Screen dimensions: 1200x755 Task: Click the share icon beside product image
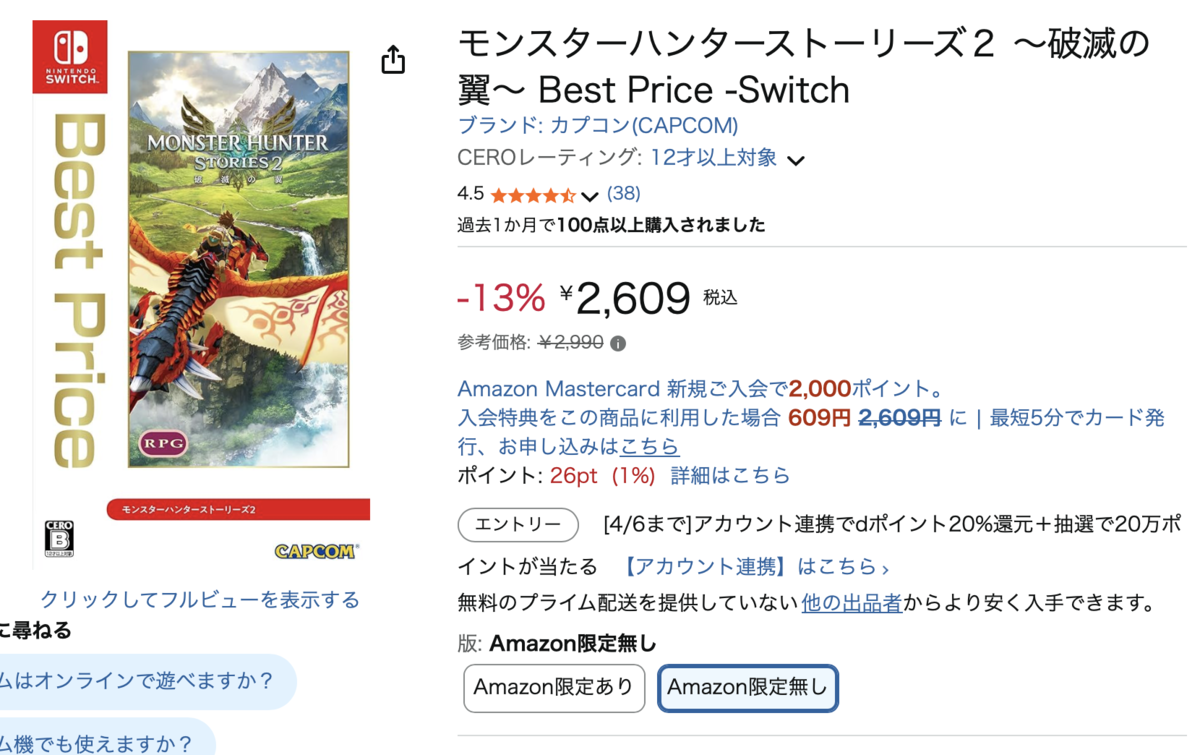coord(394,60)
